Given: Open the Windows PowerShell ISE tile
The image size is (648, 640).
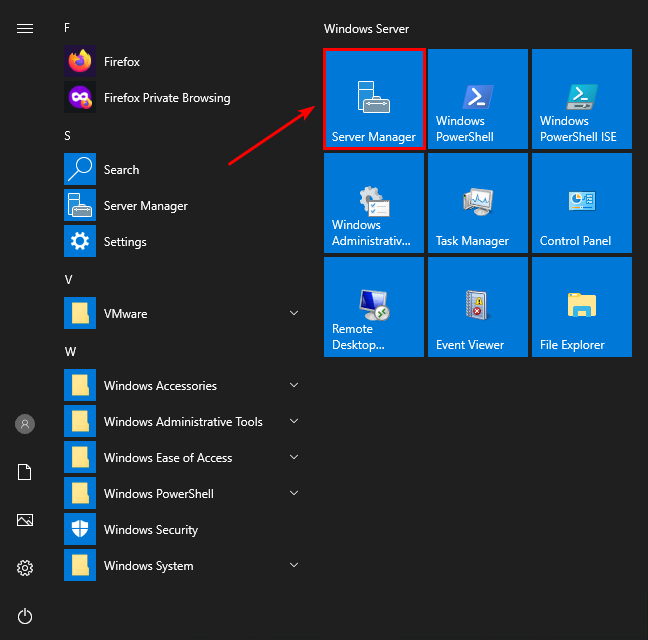Looking at the screenshot, I should (581, 100).
